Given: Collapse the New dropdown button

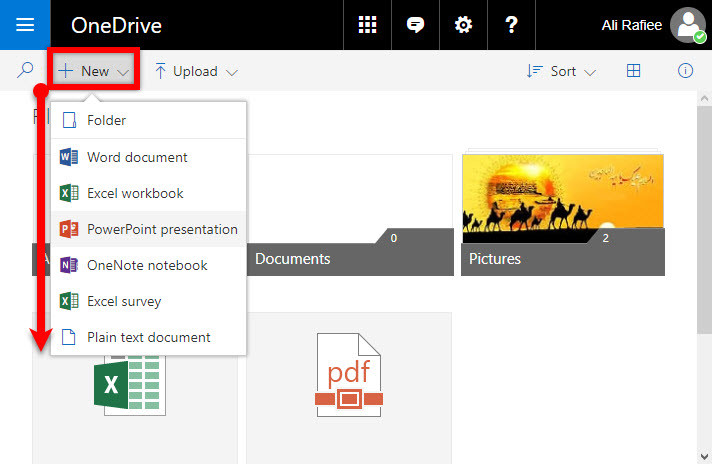Looking at the screenshot, I should [x=94, y=71].
